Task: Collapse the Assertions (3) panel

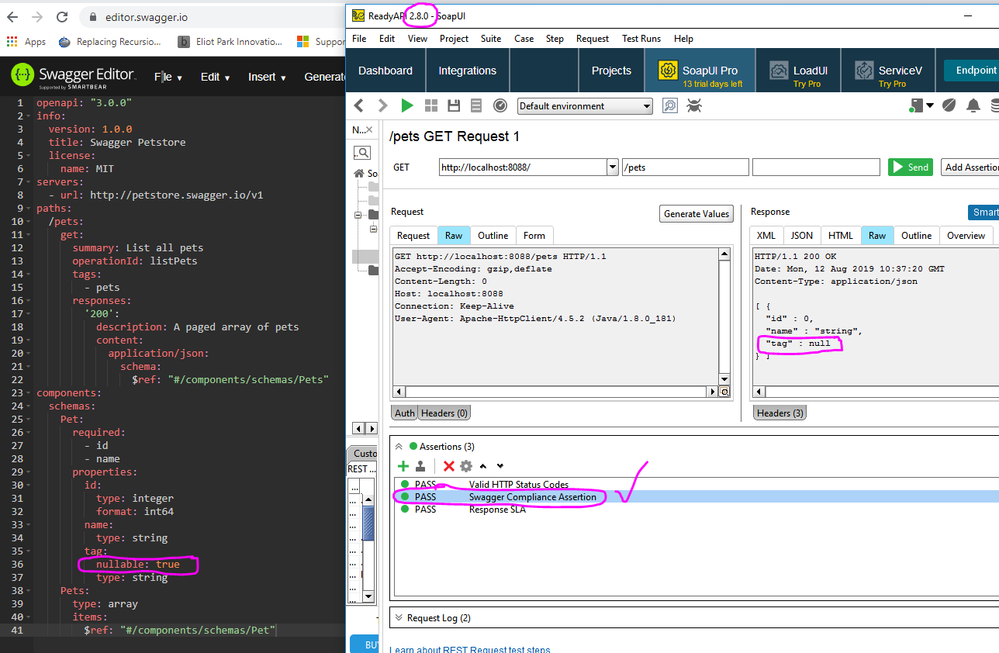Action: click(399, 446)
